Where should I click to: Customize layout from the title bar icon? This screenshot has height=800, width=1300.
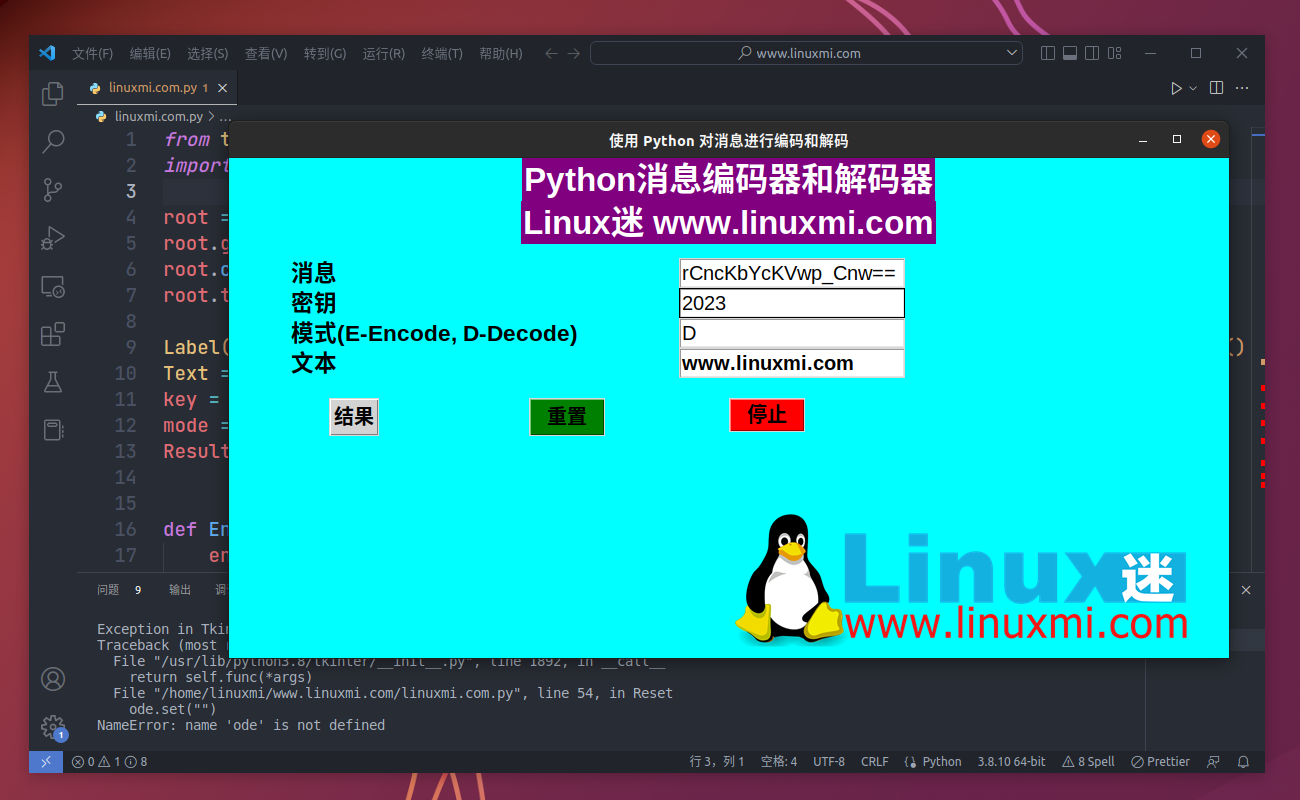coord(1115,53)
